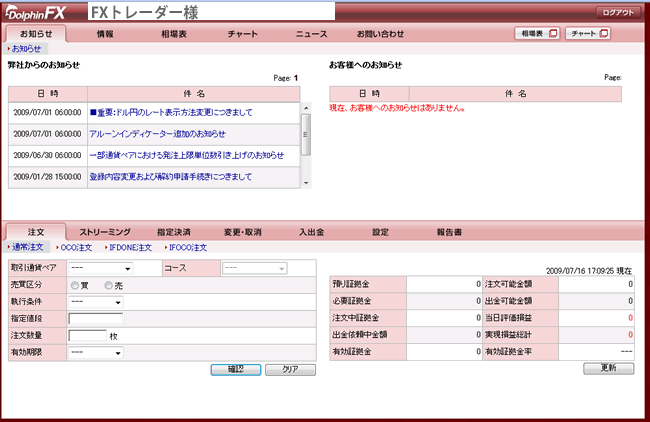Open the 報告書 tab
This screenshot has height=422, width=650.
tap(449, 232)
